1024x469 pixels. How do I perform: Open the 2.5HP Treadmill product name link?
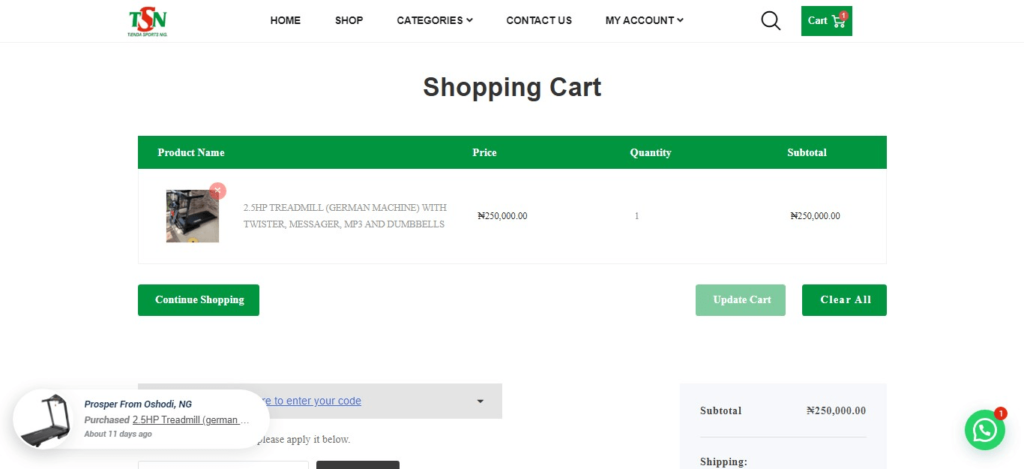(x=344, y=216)
